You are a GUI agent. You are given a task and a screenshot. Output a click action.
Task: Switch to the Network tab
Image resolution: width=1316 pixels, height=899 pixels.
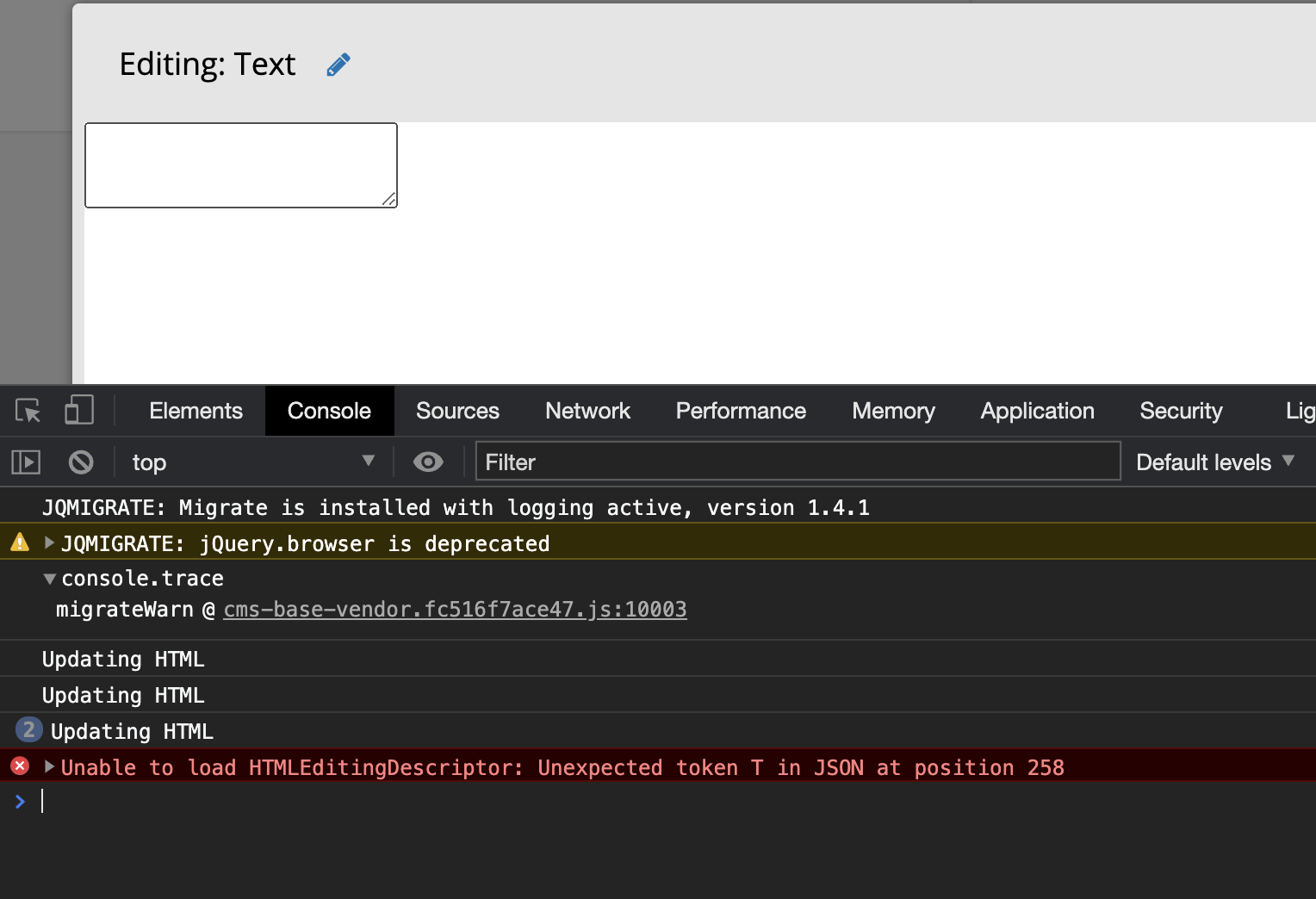[x=587, y=411]
